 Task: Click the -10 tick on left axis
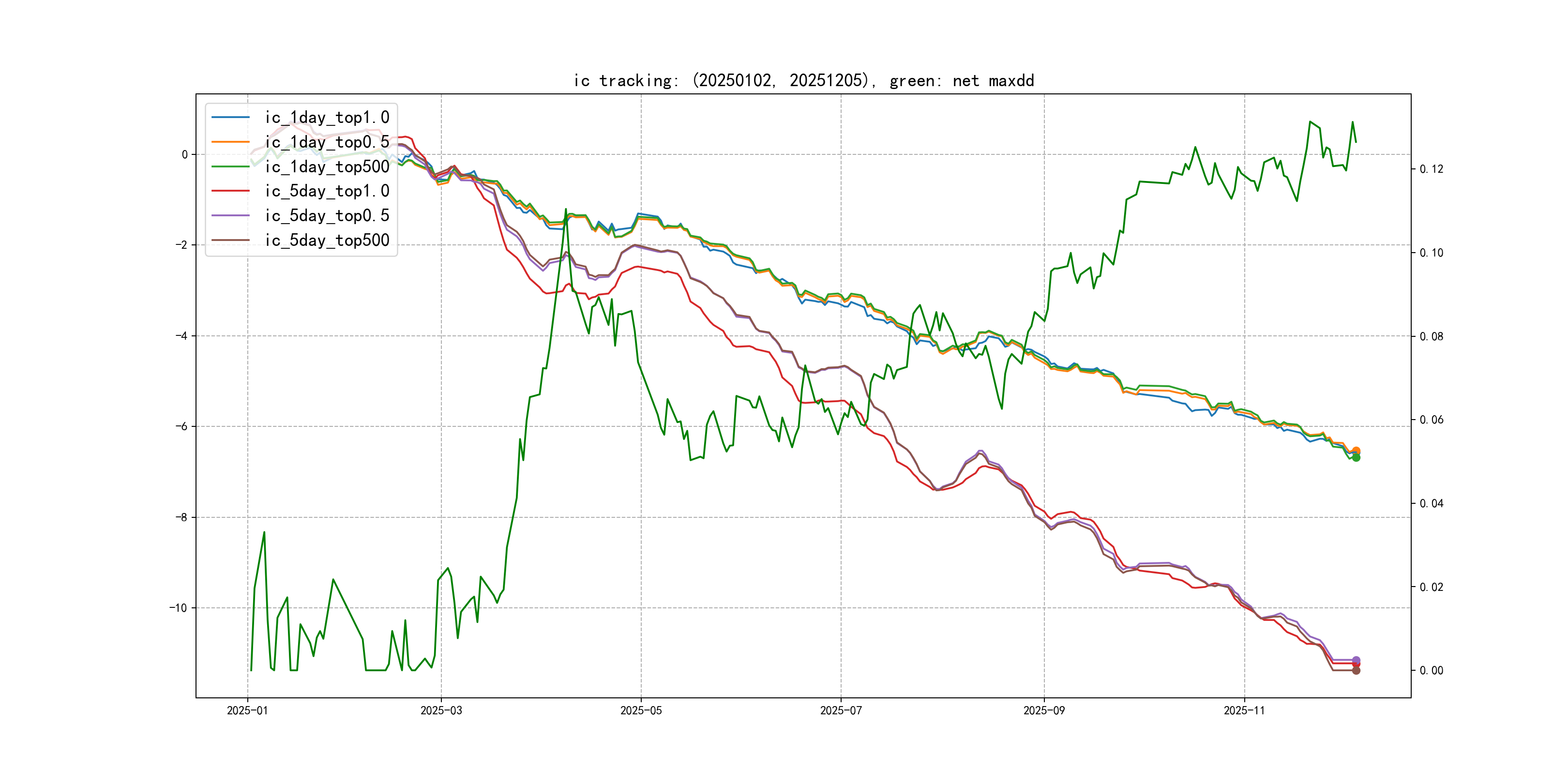click(178, 607)
